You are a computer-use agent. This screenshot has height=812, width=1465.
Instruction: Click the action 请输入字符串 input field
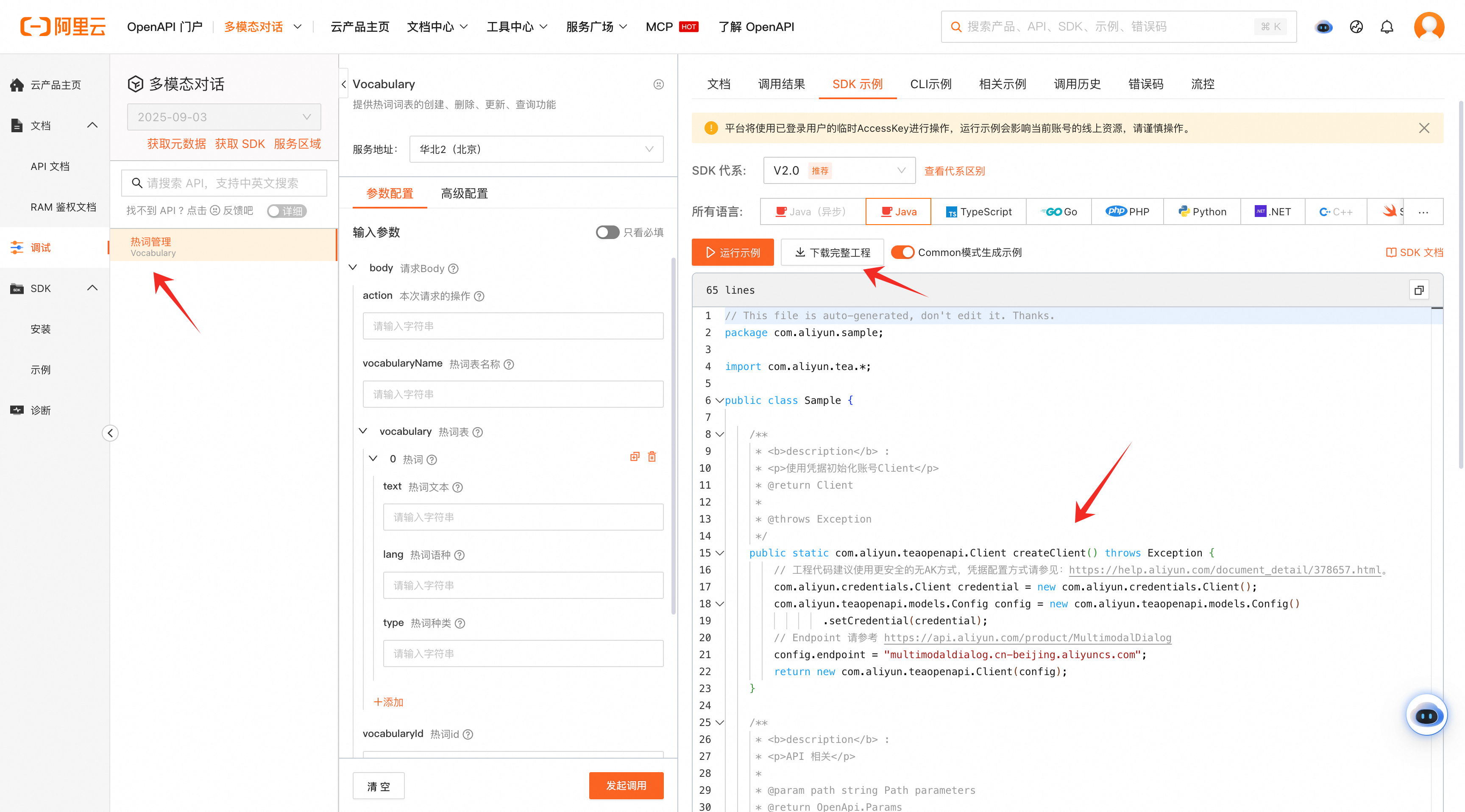(512, 326)
